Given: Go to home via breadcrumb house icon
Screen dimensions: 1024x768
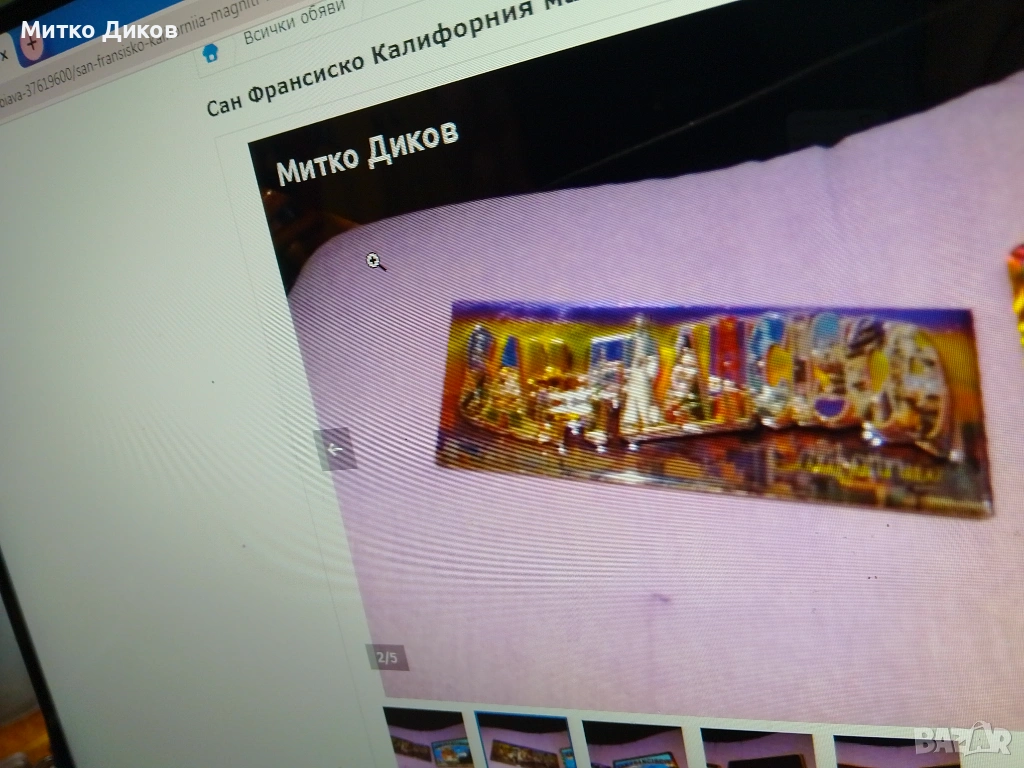Looking at the screenshot, I should (x=211, y=53).
